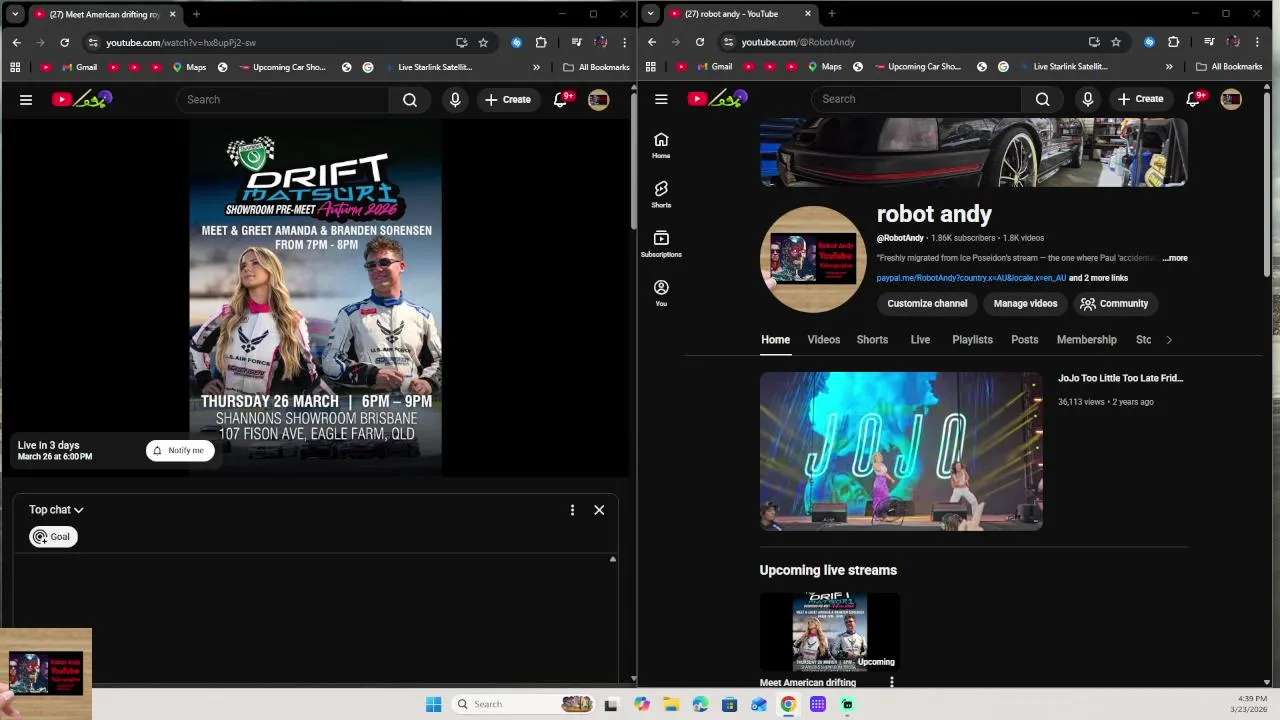Close the live chat panel
1280x720 pixels.
coord(599,510)
